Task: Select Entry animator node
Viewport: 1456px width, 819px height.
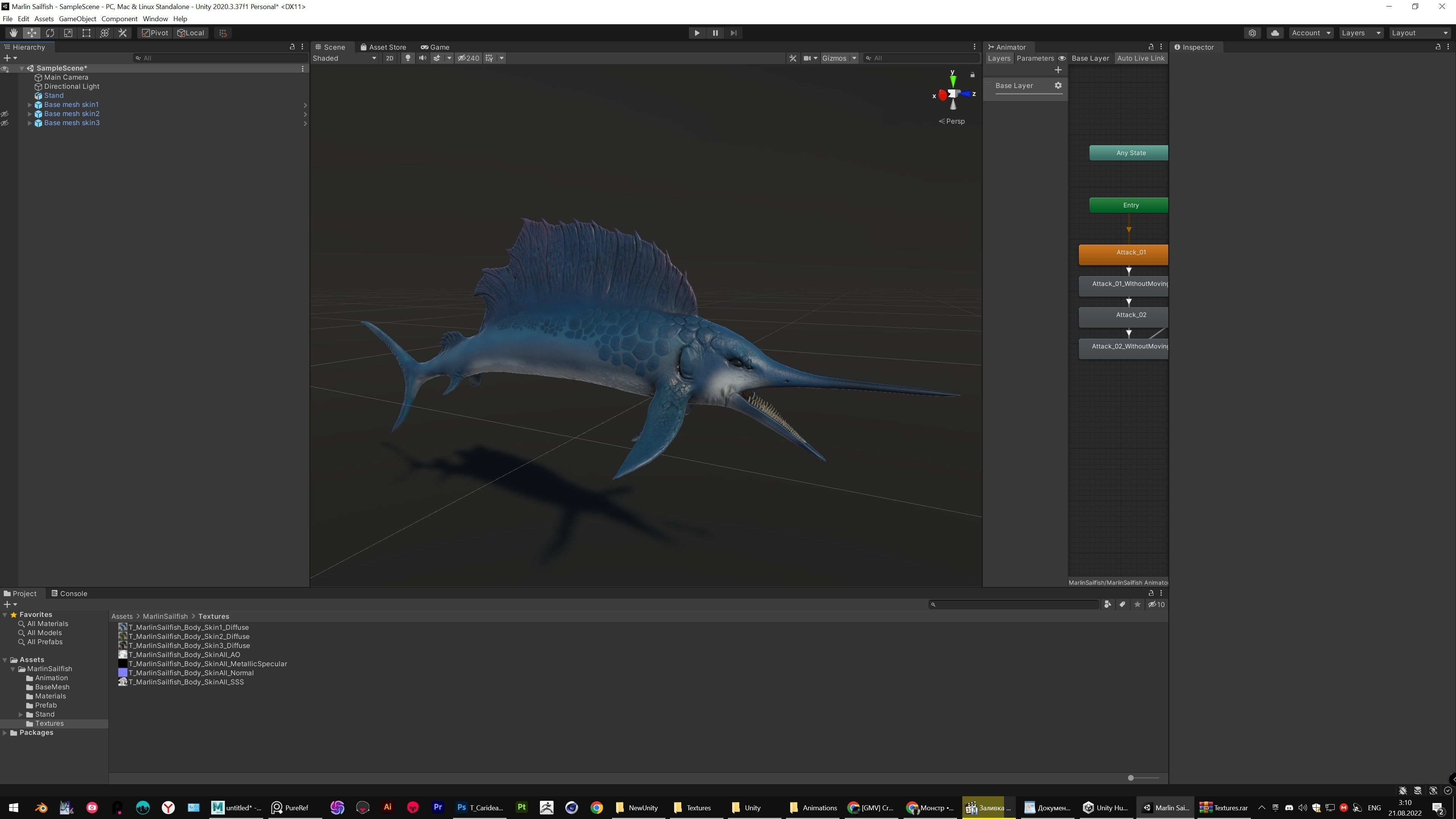Action: click(1129, 205)
